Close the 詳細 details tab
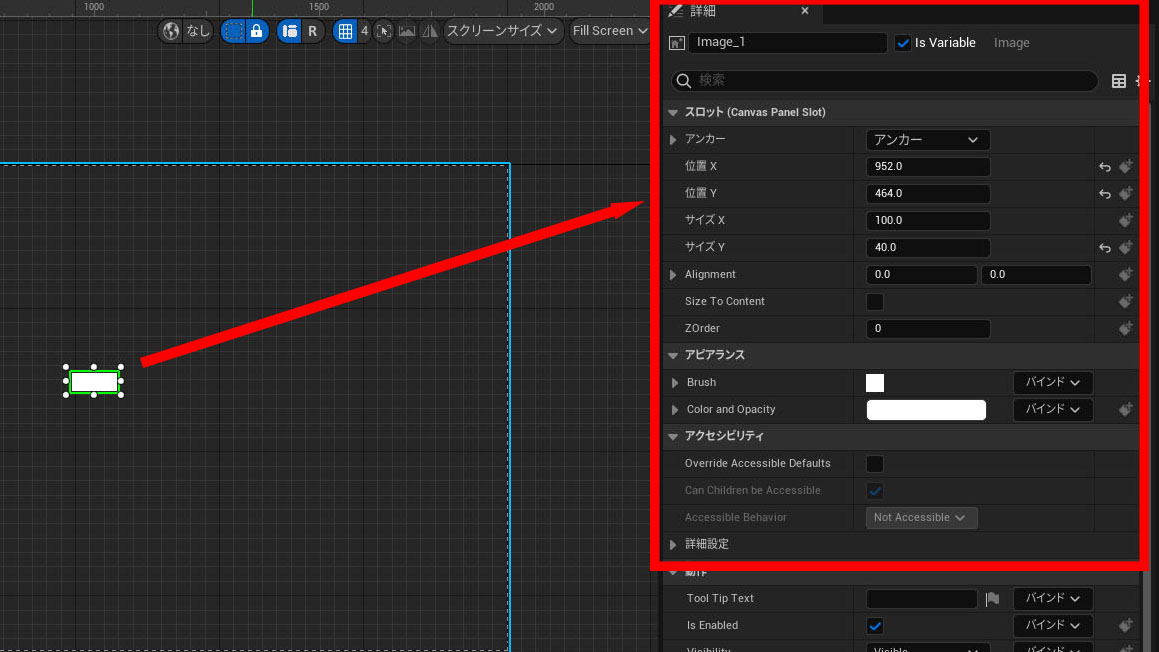 [x=805, y=11]
